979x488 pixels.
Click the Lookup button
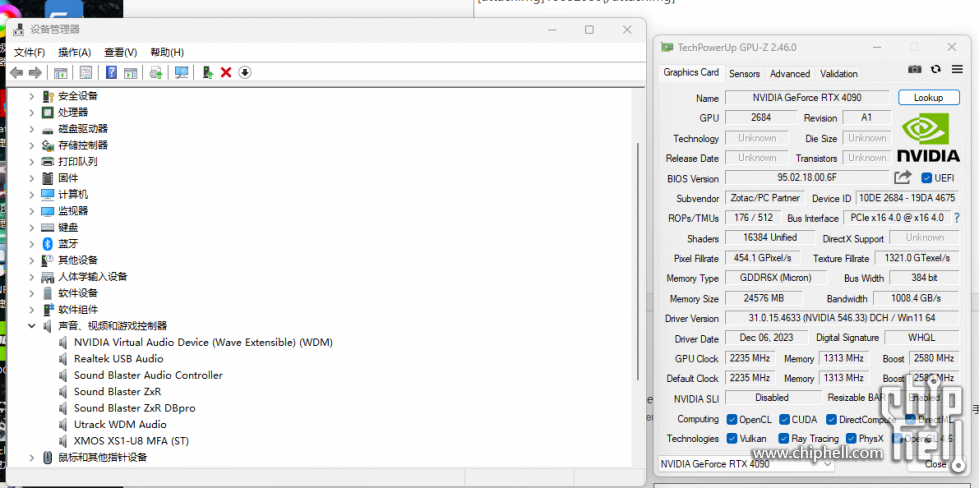click(x=928, y=97)
